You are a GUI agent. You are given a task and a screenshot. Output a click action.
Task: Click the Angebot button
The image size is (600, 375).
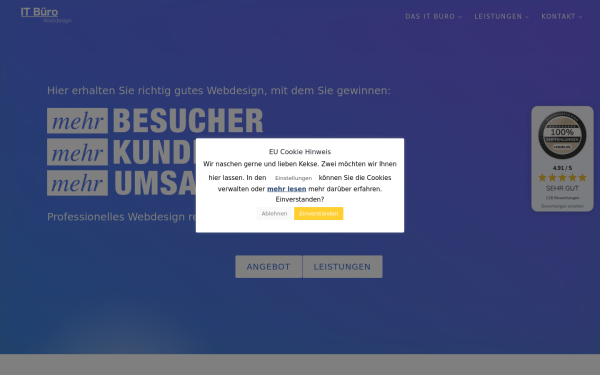pyautogui.click(x=269, y=267)
